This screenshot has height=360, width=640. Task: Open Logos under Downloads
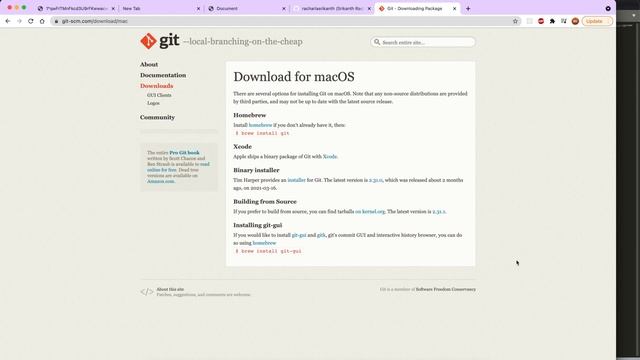pos(153,103)
